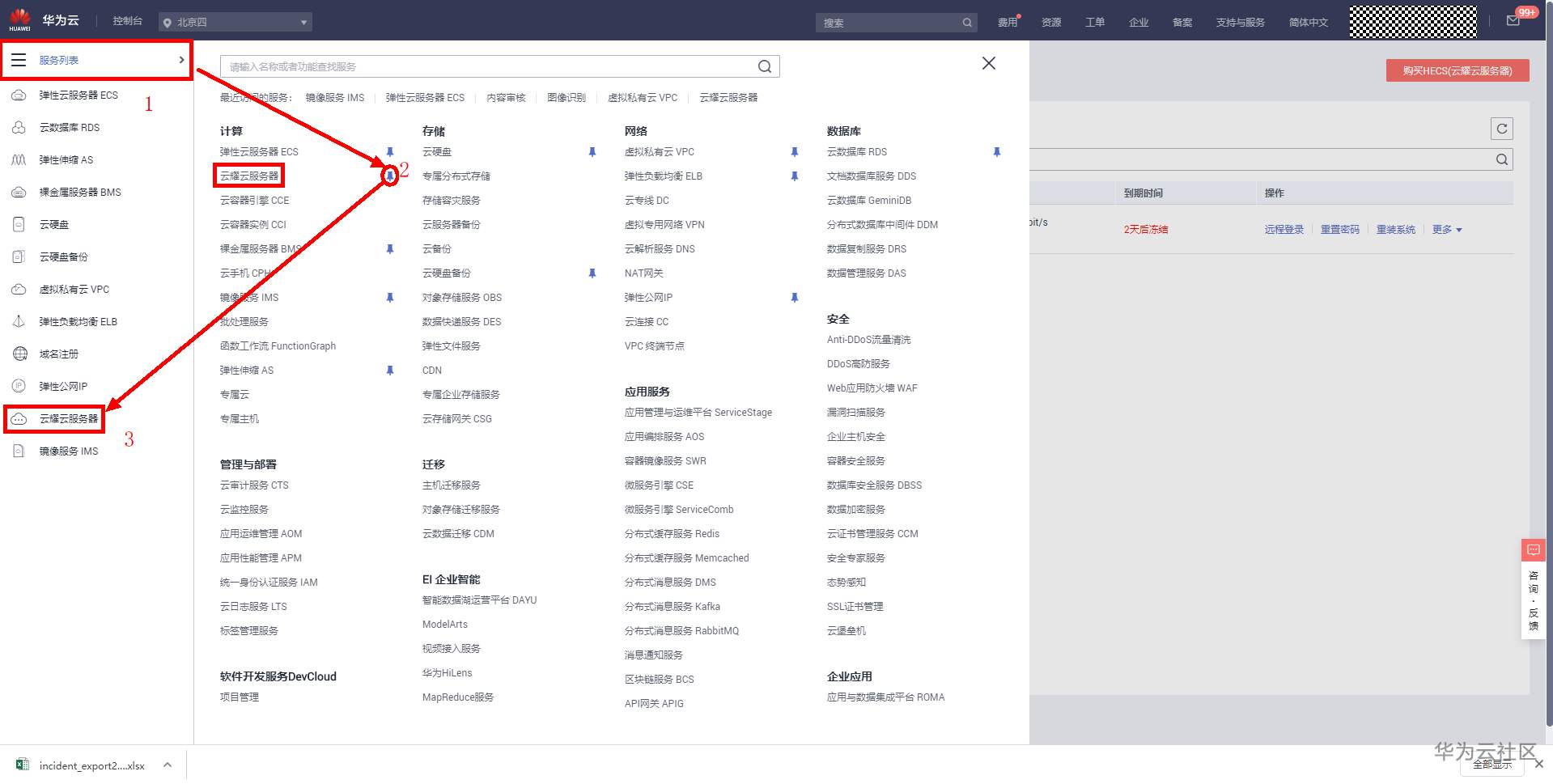Image resolution: width=1553 pixels, height=784 pixels.
Task: Toggle pin for 裸金属服务器 BMS
Action: [390, 249]
